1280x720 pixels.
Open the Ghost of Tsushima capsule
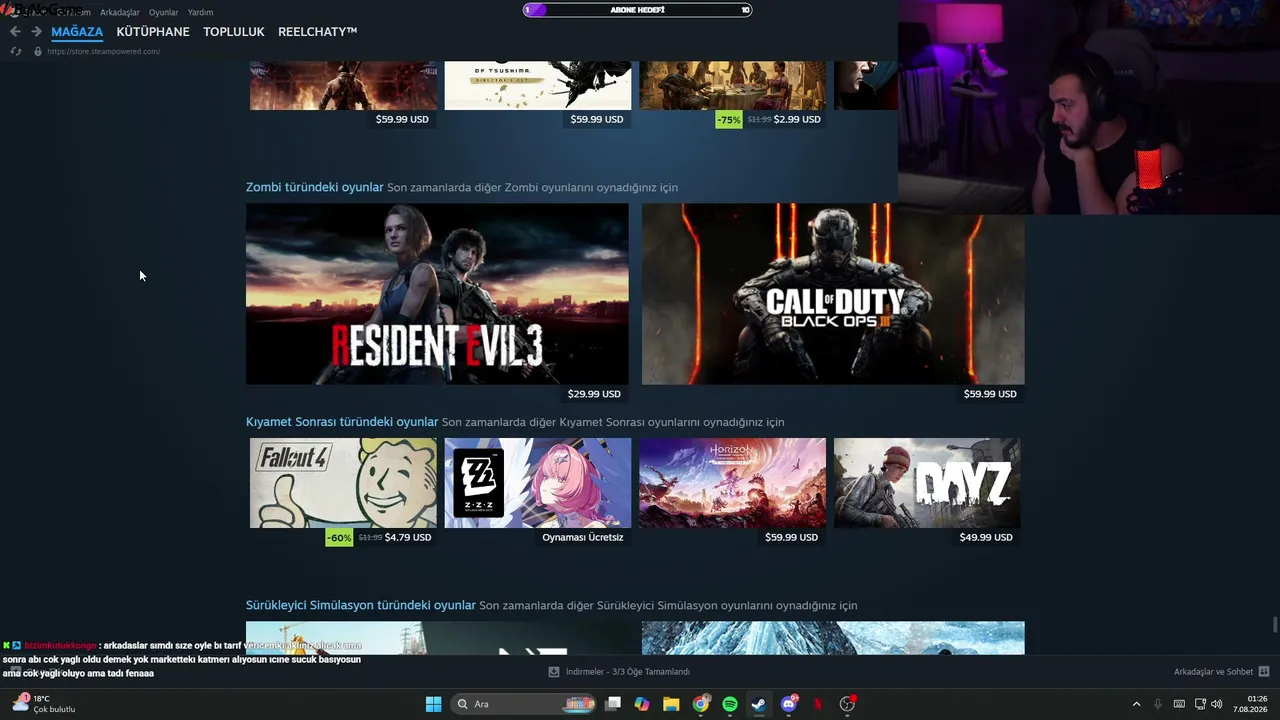(x=538, y=85)
